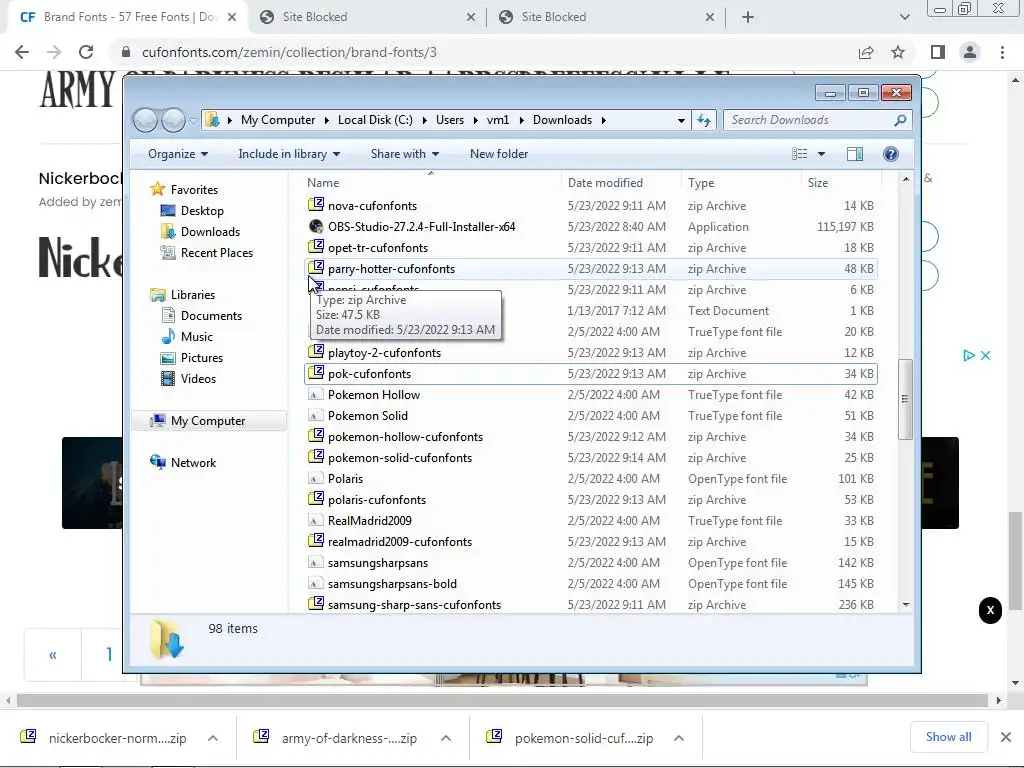1024x768 pixels.
Task: Switch to the second Site Blocked tab
Action: (606, 17)
